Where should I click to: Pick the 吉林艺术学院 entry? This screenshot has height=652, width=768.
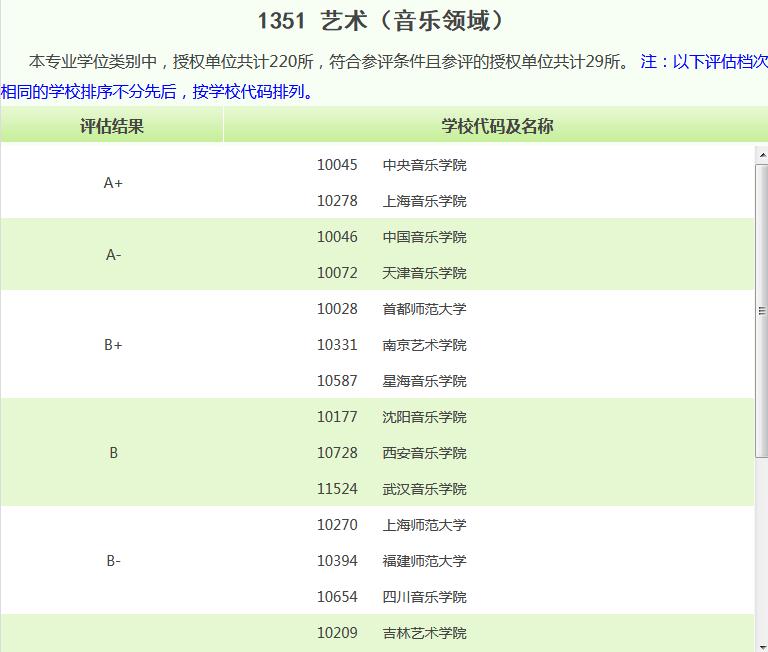[x=424, y=633]
